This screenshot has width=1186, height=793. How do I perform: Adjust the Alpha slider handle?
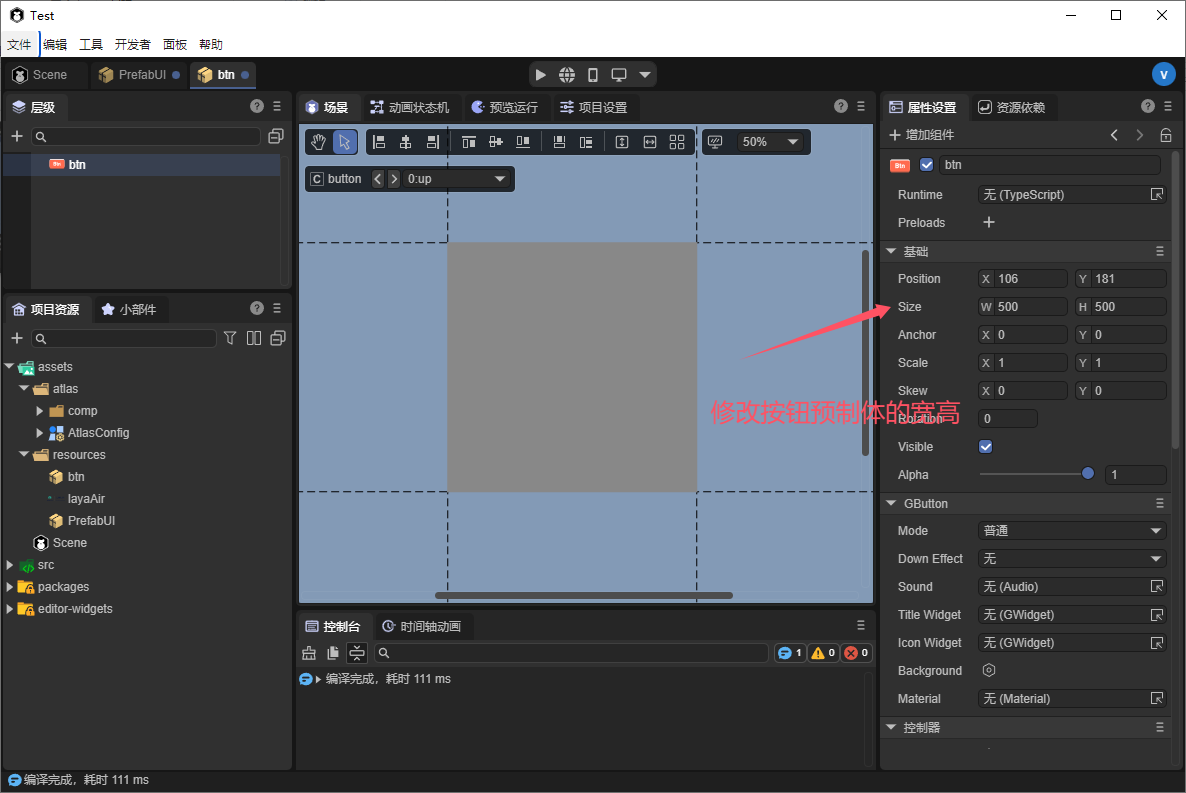(1088, 475)
